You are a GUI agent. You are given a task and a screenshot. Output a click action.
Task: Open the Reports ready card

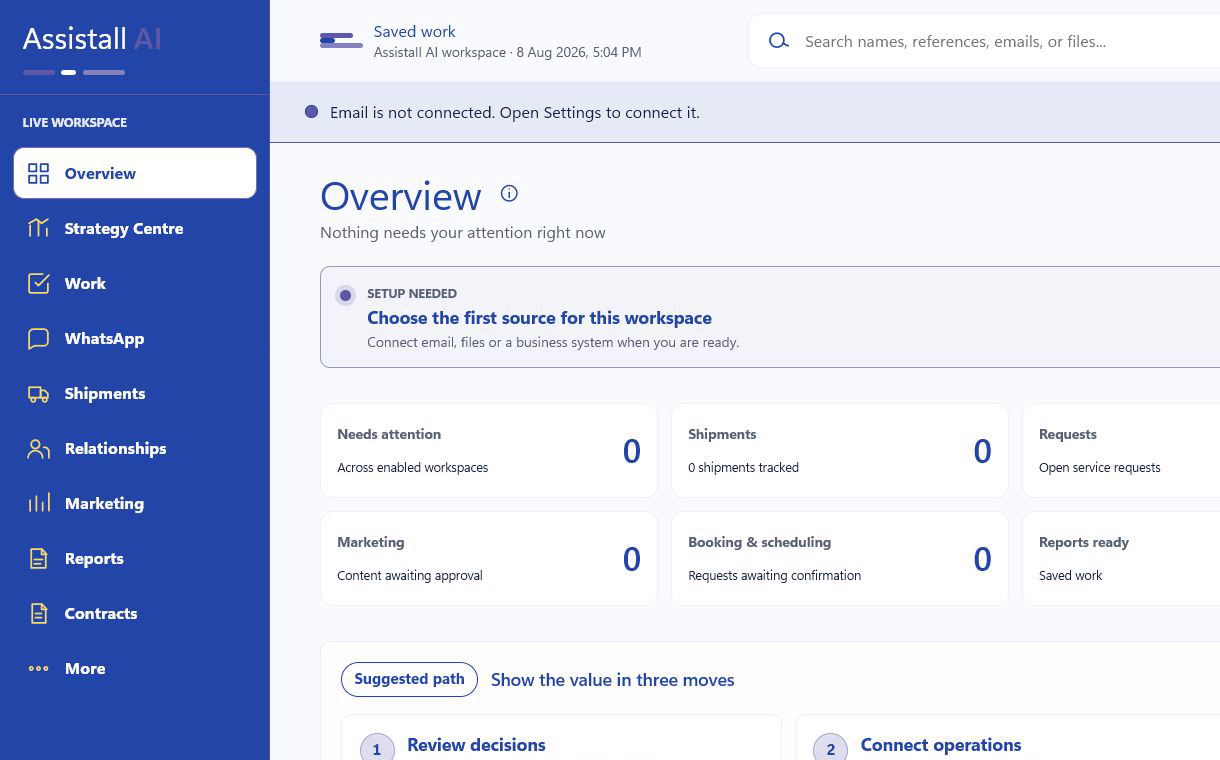(1121, 558)
